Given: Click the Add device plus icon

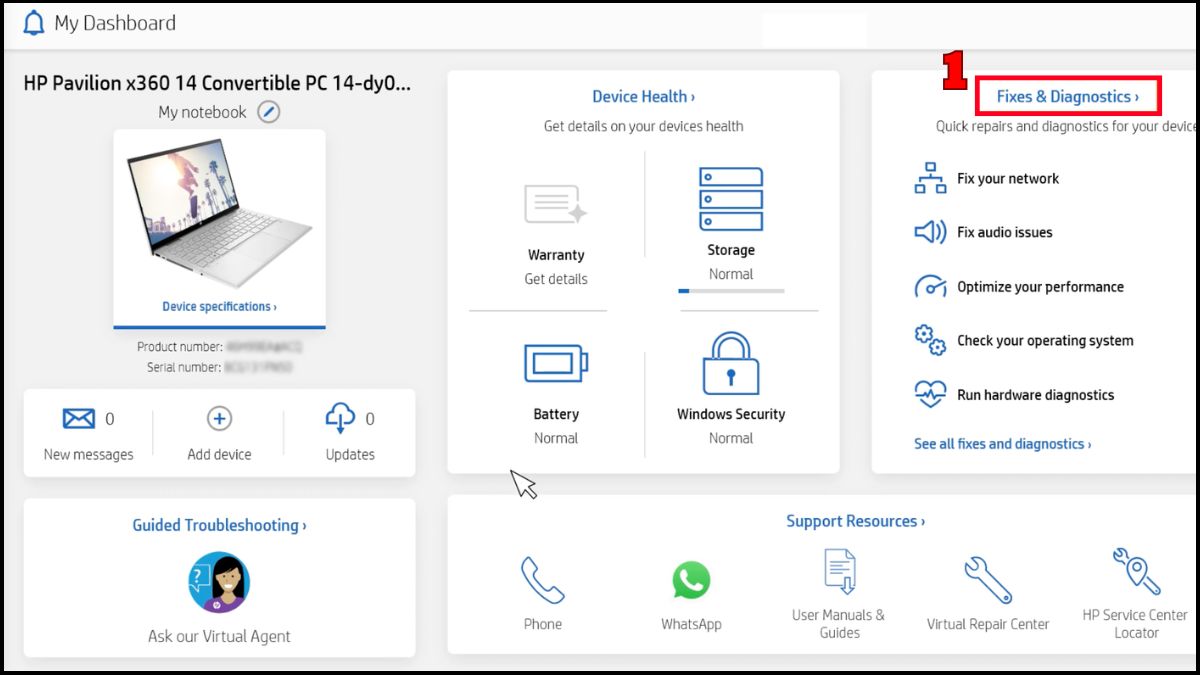Looking at the screenshot, I should 219,419.
